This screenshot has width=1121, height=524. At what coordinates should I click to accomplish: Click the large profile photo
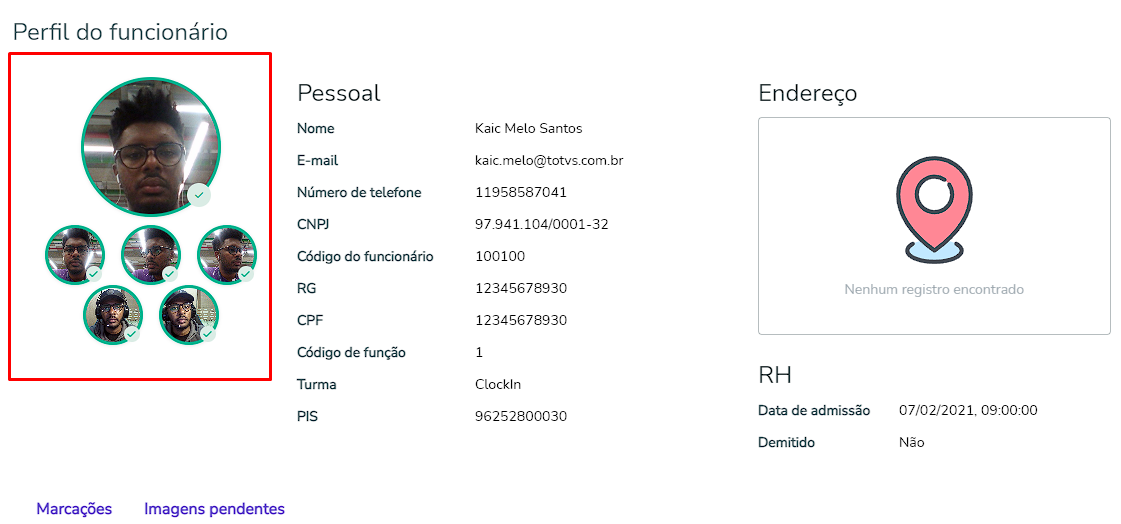click(150, 145)
